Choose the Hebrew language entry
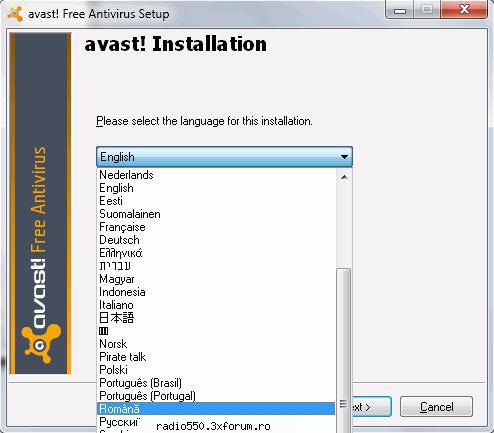The image size is (494, 433). (x=216, y=266)
